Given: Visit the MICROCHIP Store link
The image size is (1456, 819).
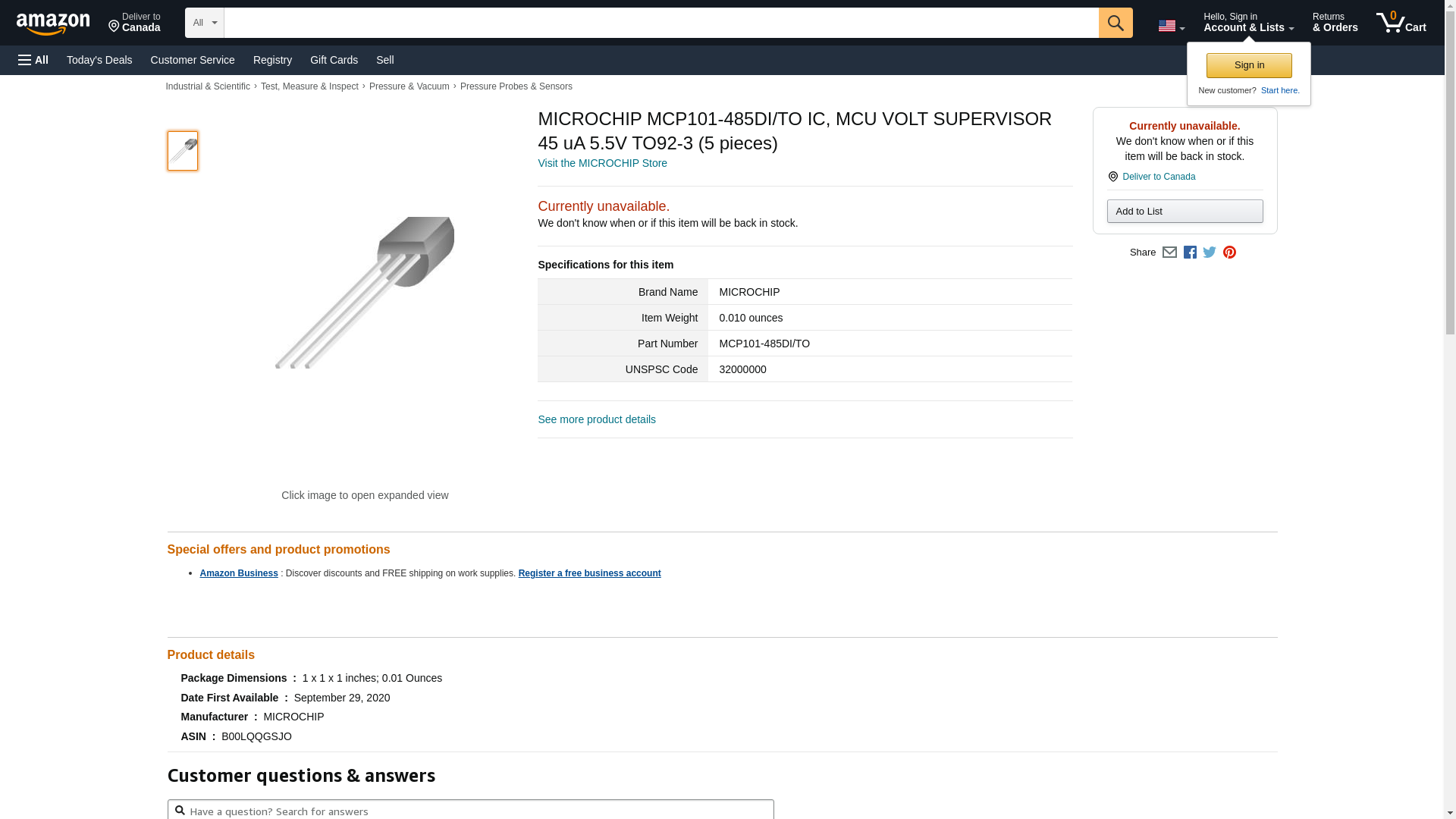Looking at the screenshot, I should [602, 163].
